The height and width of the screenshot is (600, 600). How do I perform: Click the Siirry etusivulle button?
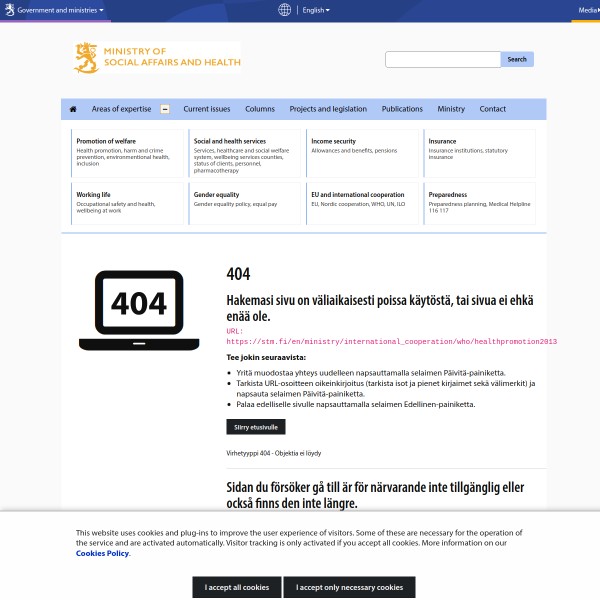pyautogui.click(x=256, y=427)
